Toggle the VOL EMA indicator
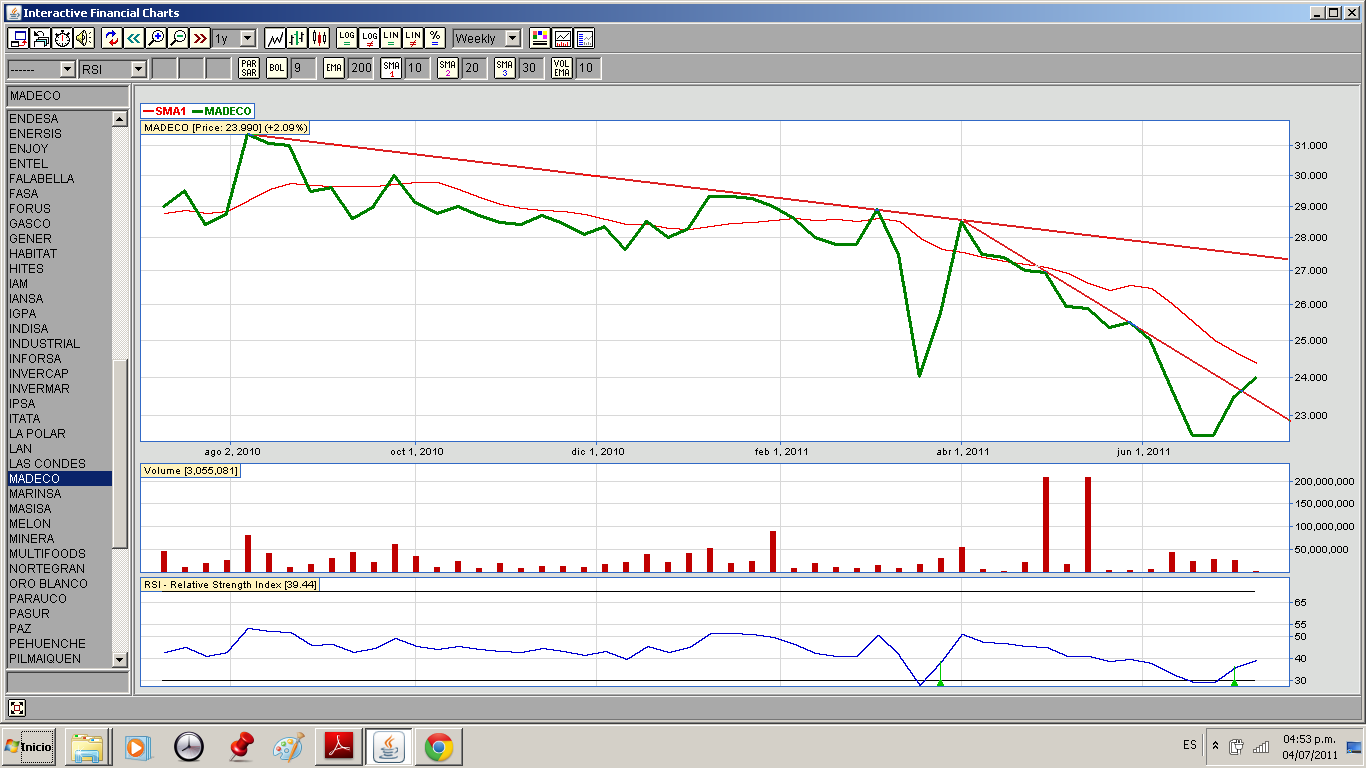Image resolution: width=1366 pixels, height=768 pixels. 562,68
